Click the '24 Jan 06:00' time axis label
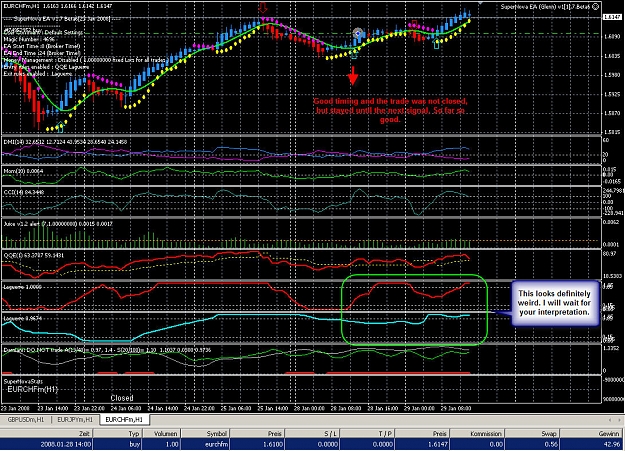 click(126, 408)
